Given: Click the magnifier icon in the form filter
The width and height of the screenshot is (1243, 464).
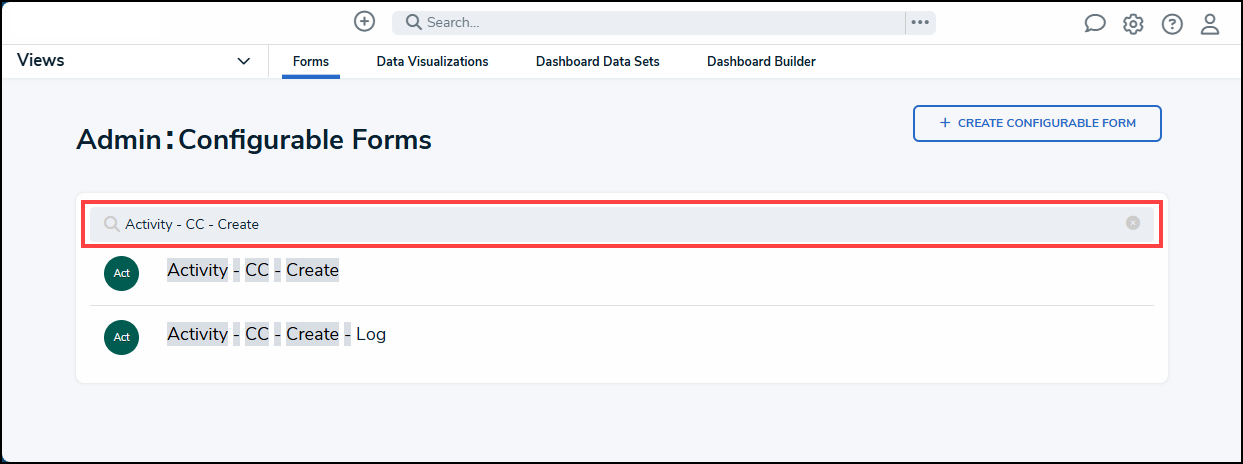Looking at the screenshot, I should pos(112,224).
